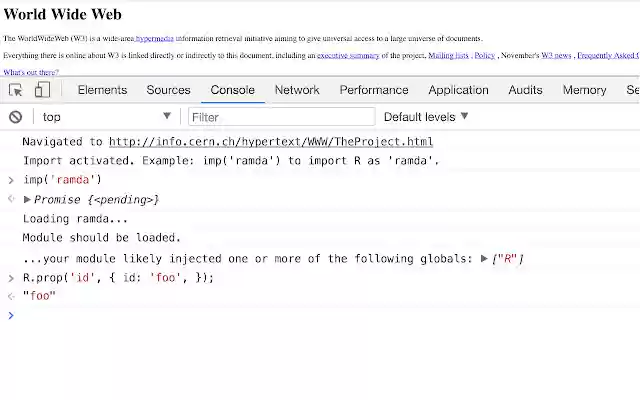Open the Frequently Asked link

coord(608,56)
